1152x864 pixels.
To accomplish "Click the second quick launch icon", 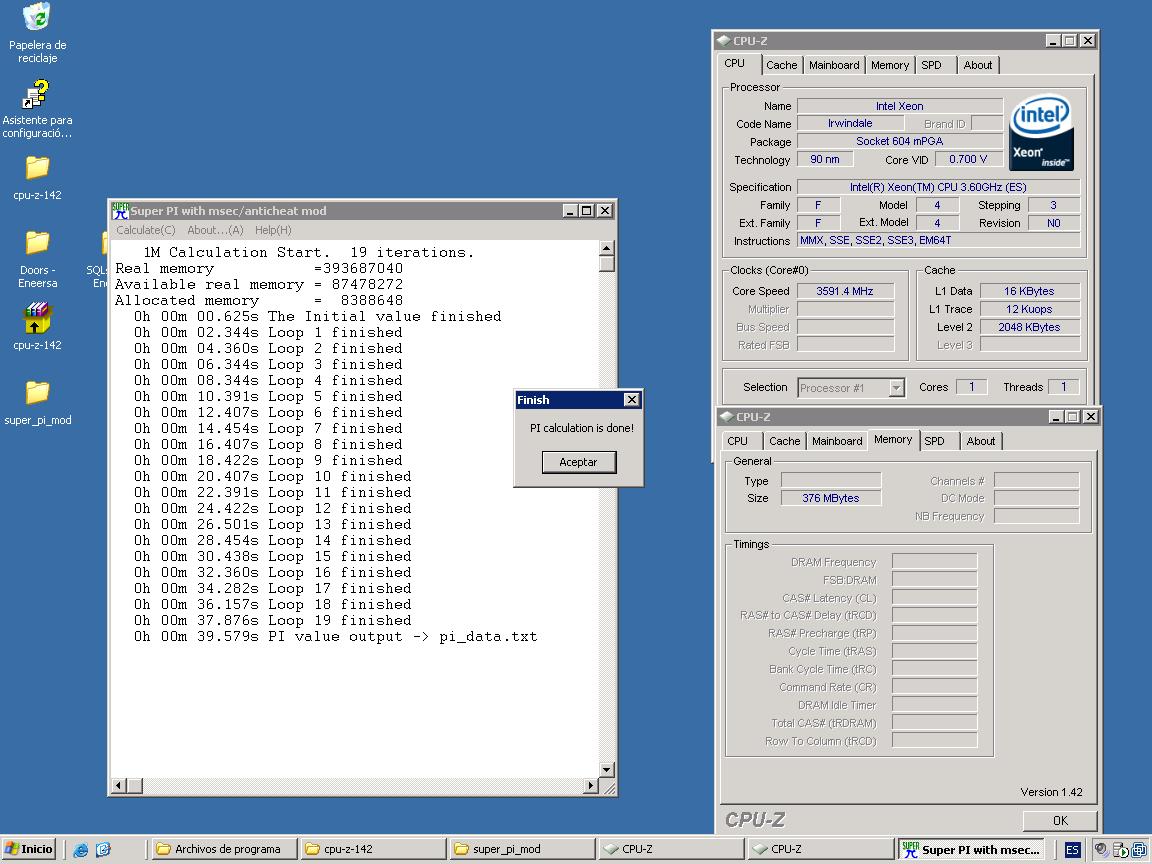I will pyautogui.click(x=104, y=849).
